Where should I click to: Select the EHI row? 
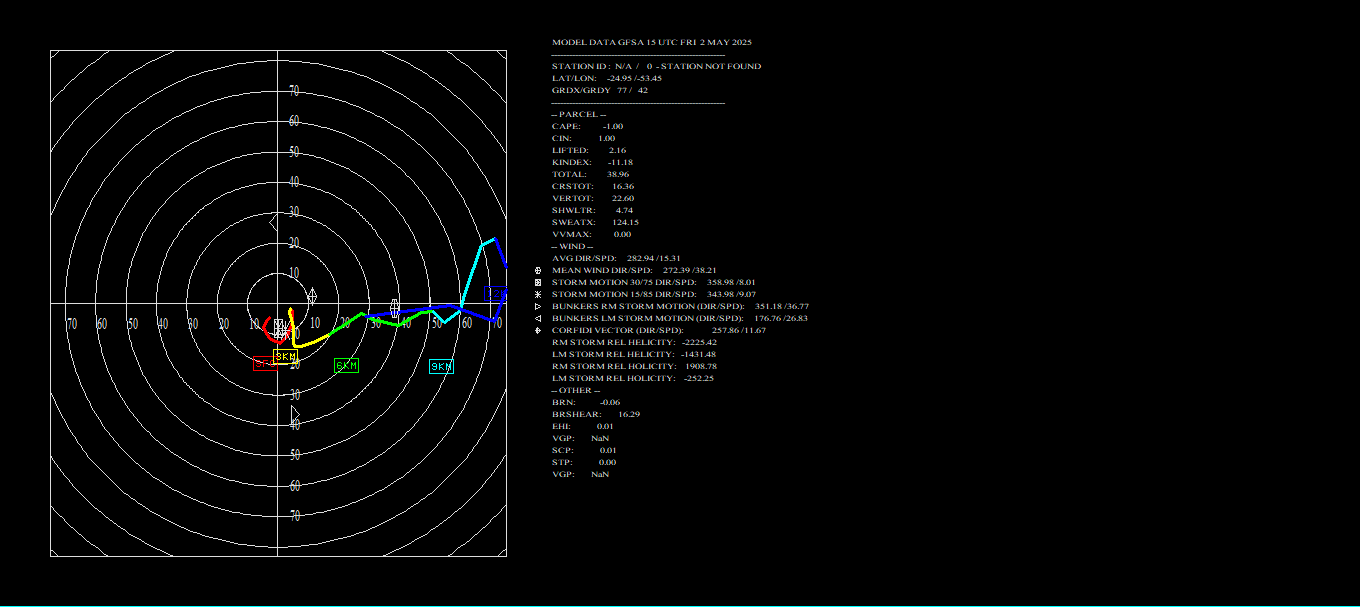click(584, 426)
